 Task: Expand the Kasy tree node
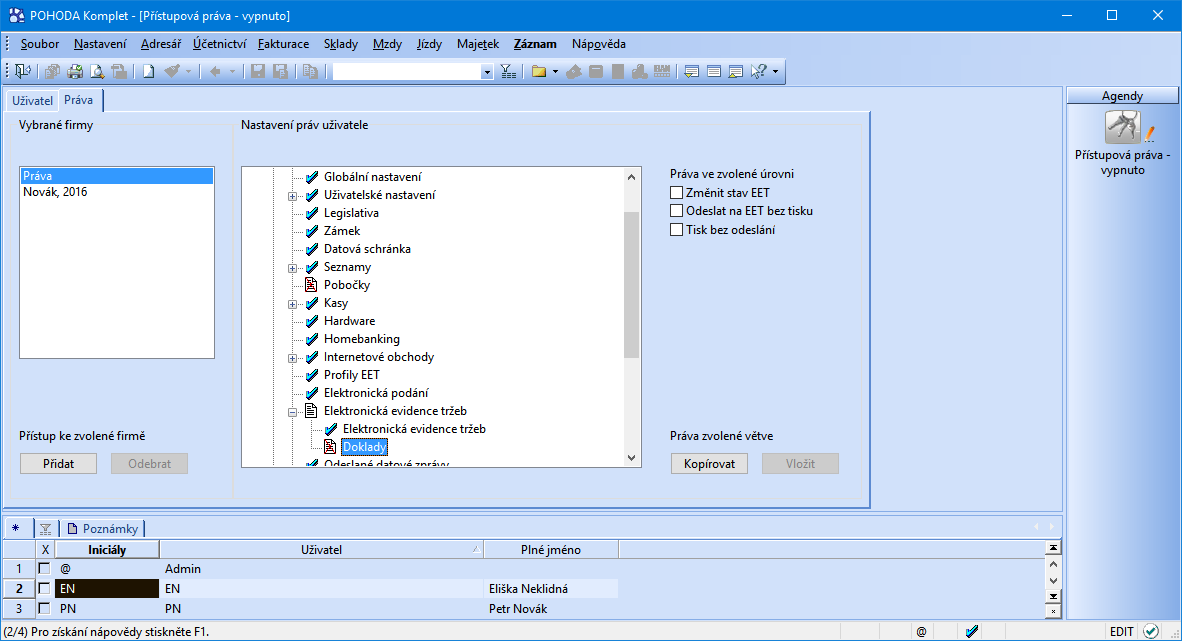(292, 304)
